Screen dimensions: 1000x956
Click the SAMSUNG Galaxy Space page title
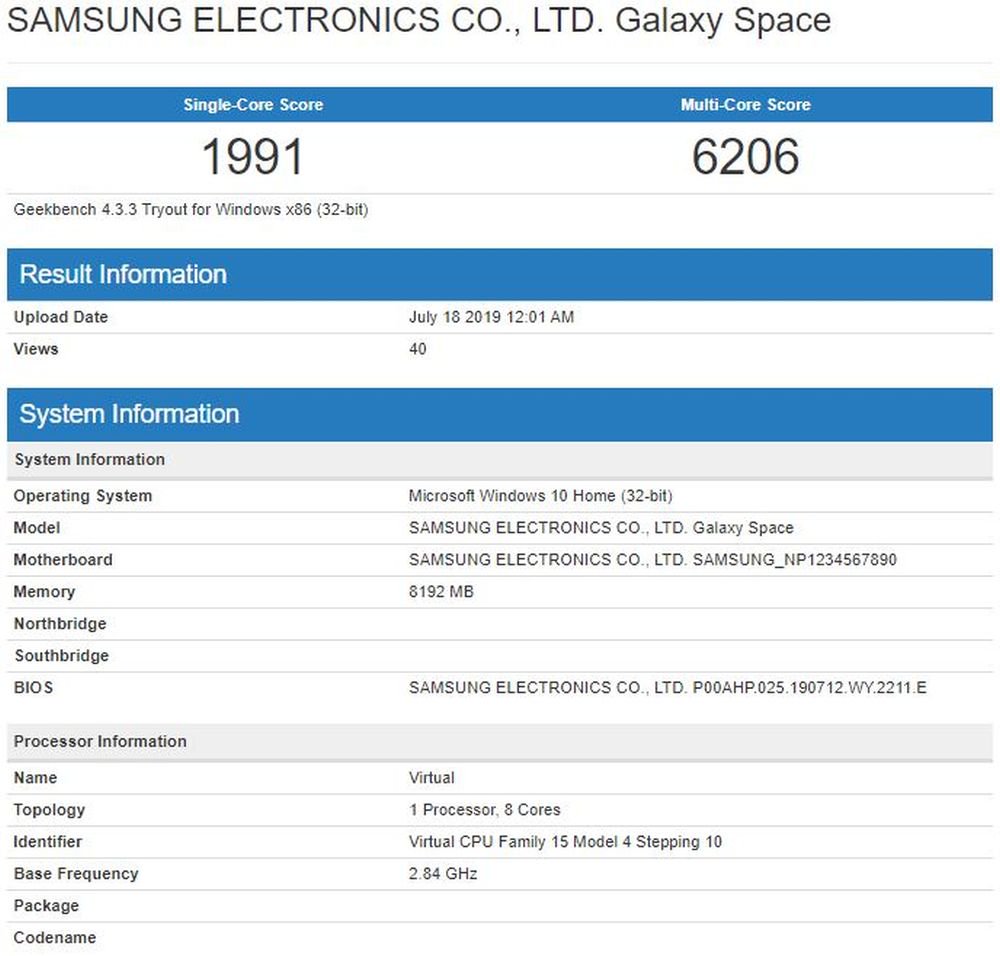point(418,20)
